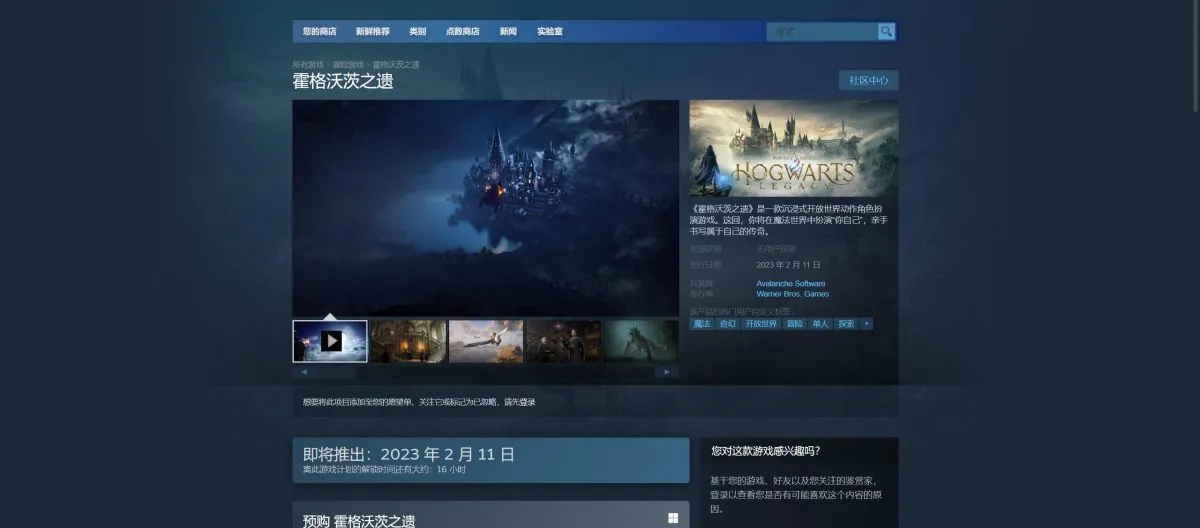Viewport: 1200px width, 528px height.
Task: Select the 奇幻 tag
Action: click(x=727, y=324)
